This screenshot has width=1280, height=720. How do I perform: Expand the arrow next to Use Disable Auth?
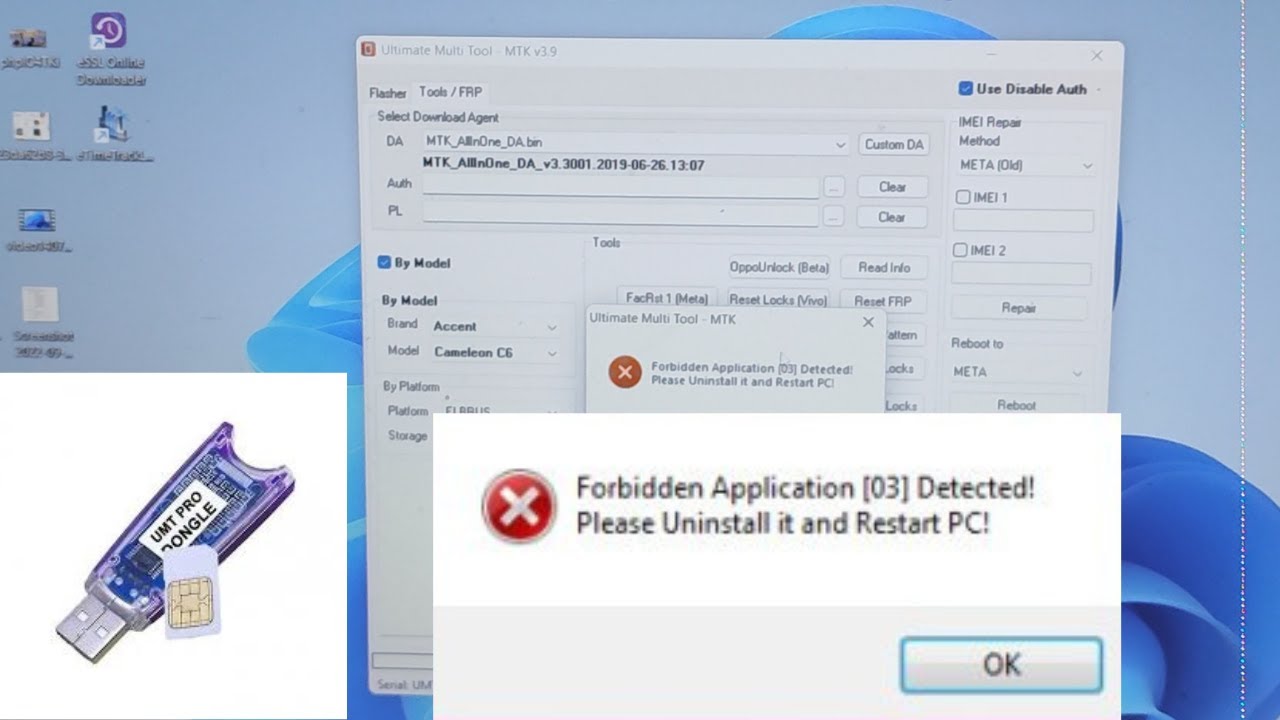[x=1098, y=90]
